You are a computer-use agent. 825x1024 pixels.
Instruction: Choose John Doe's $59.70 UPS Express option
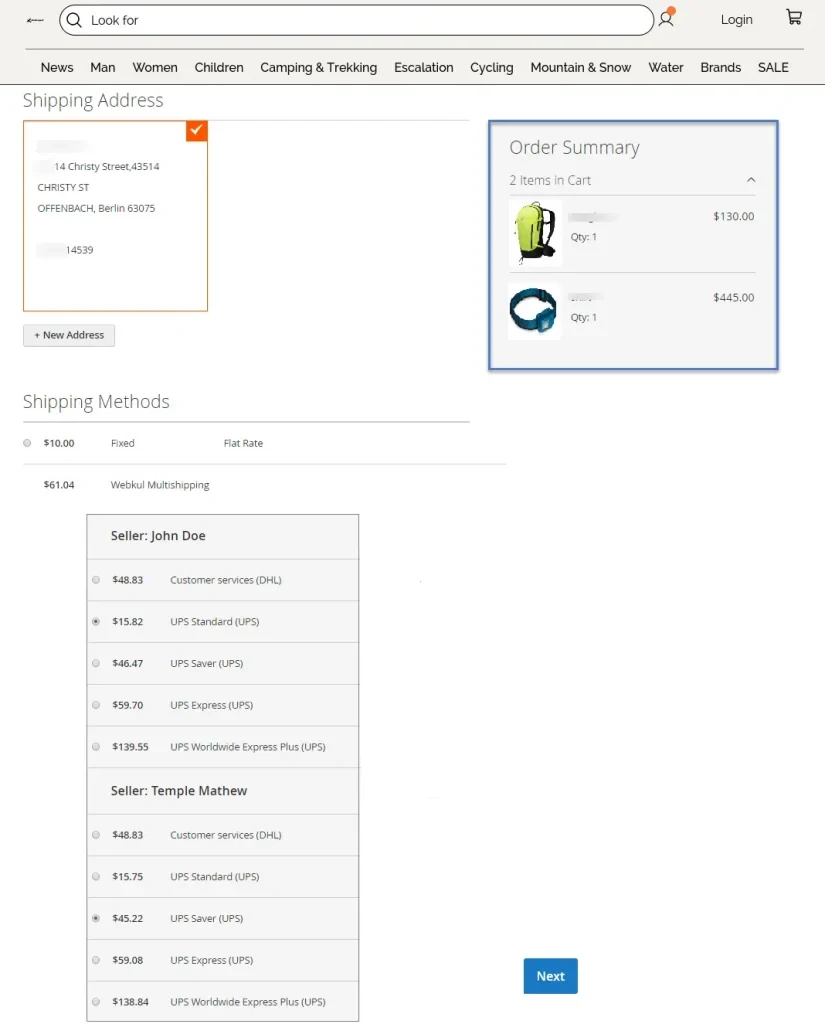[x=96, y=705]
